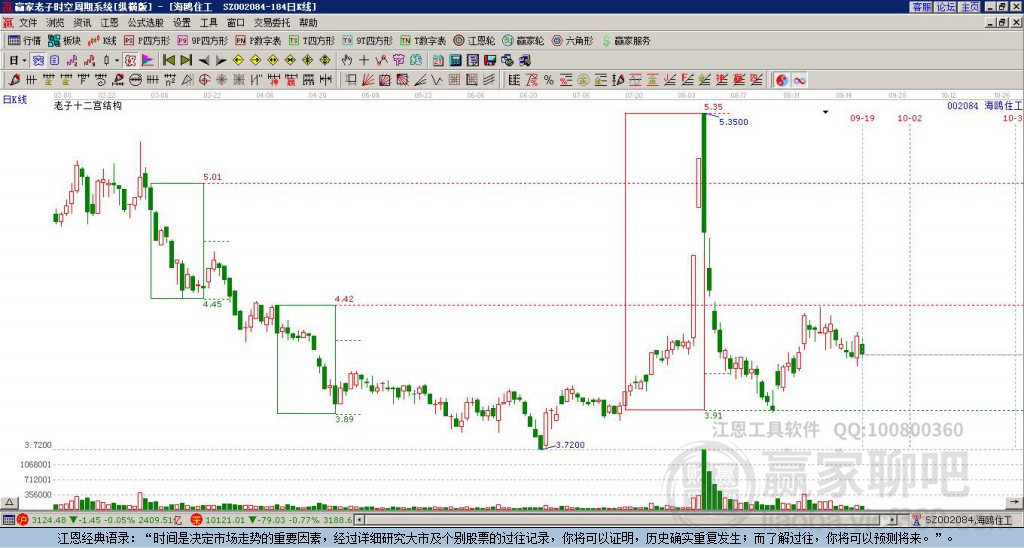Viewport: 1024px width, 548px height.
Task: Click the 002084 海鸥住工 stock label
Action: pos(985,105)
